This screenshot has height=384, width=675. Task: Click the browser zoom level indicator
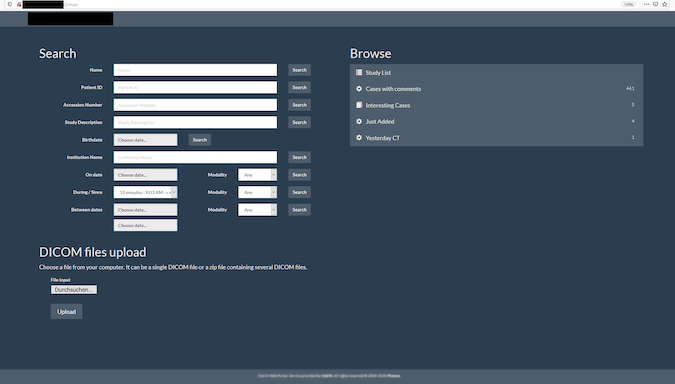coord(629,4)
